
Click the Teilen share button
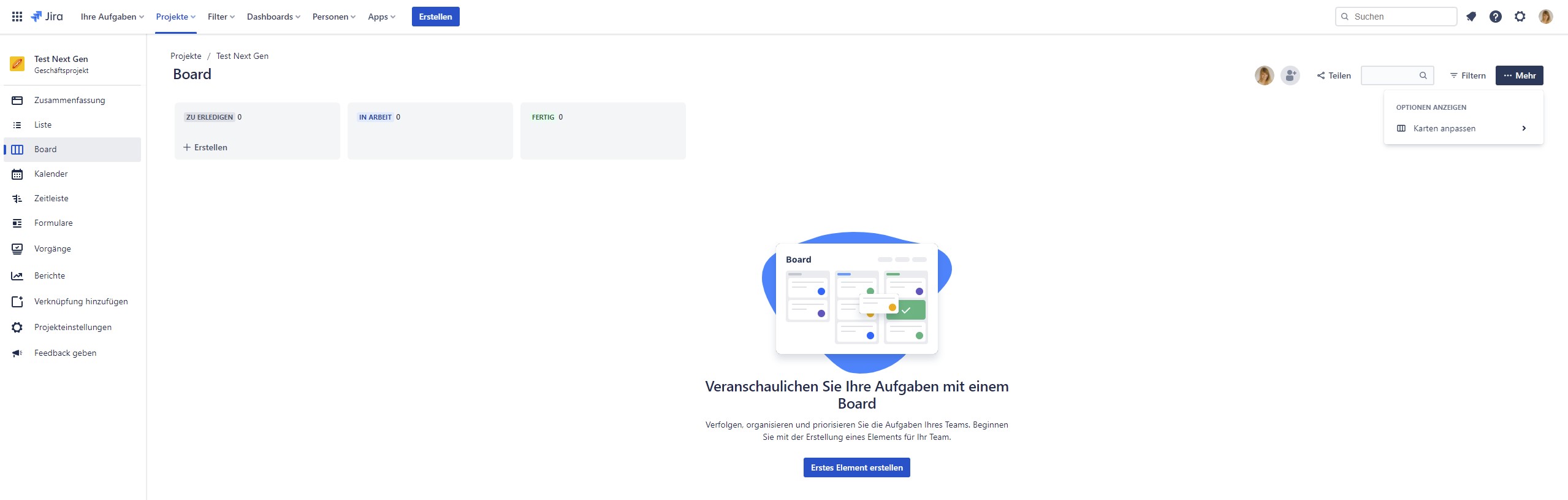click(1334, 75)
